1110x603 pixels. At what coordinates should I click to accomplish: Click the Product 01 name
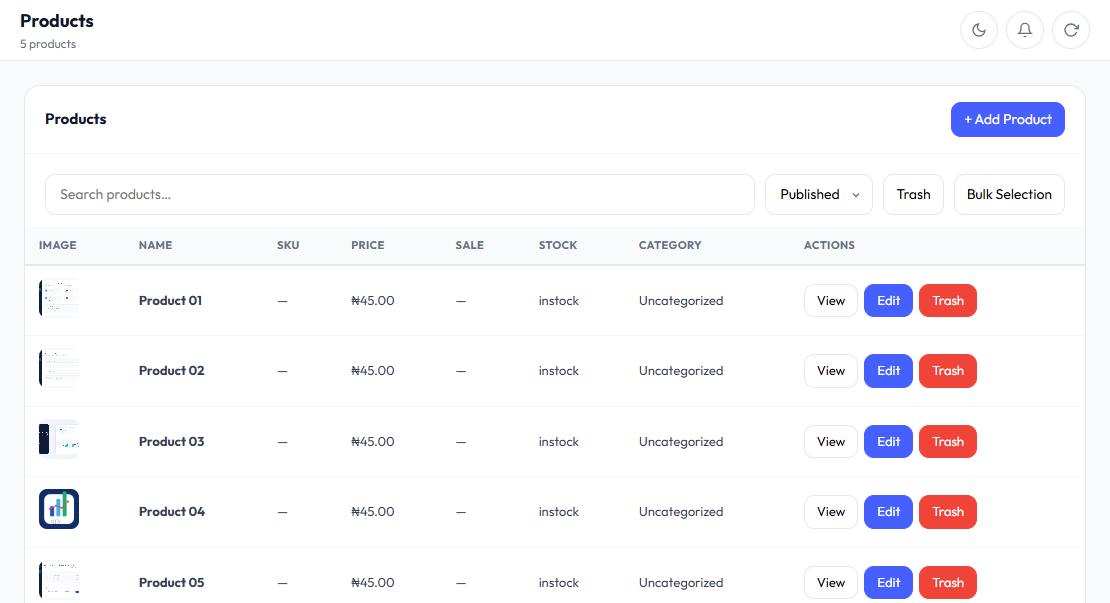click(171, 301)
